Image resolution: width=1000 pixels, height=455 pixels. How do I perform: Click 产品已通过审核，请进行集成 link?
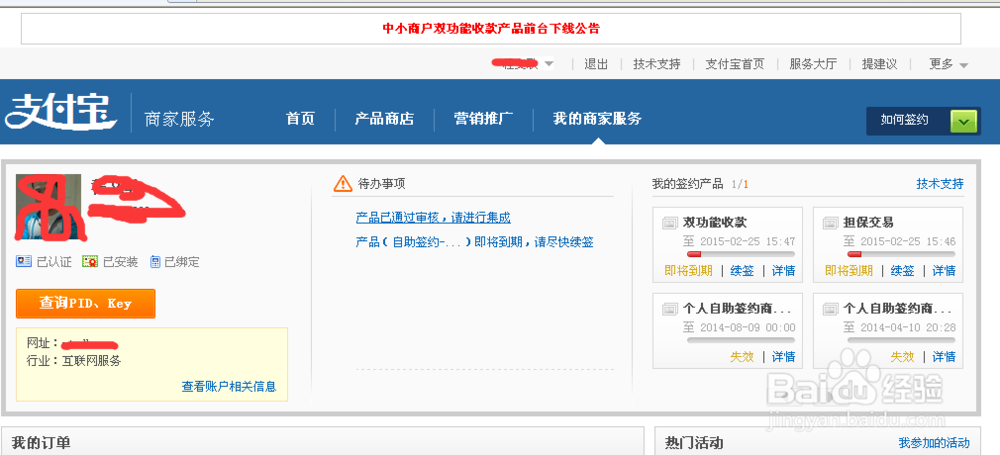click(433, 218)
